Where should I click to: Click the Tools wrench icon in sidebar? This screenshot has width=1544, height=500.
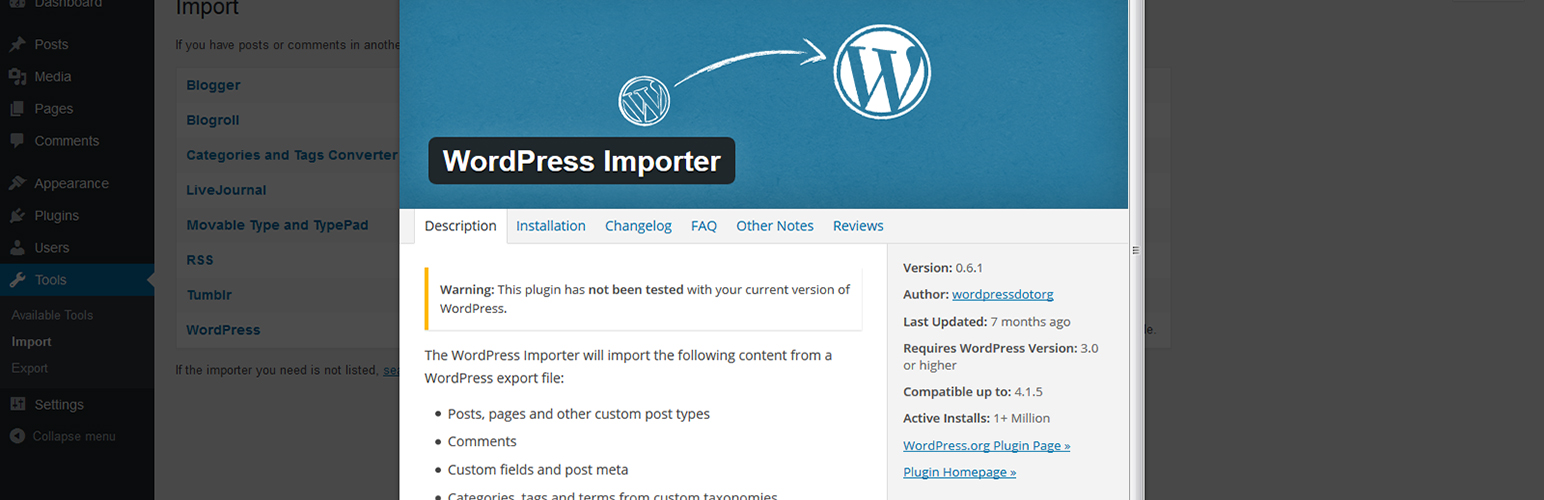[17, 280]
